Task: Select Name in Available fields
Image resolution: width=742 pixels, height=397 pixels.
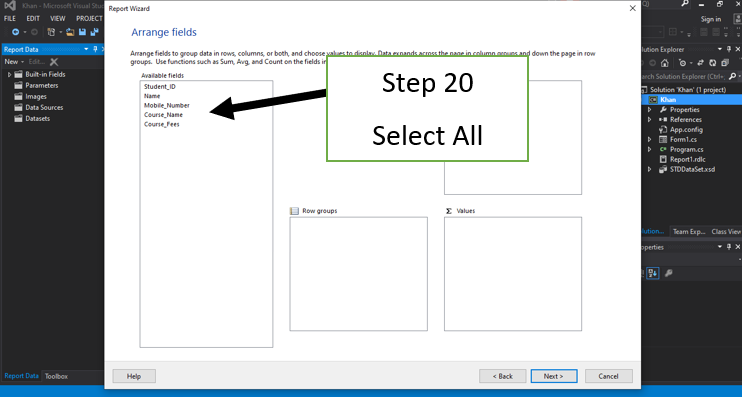Action: [x=152, y=96]
